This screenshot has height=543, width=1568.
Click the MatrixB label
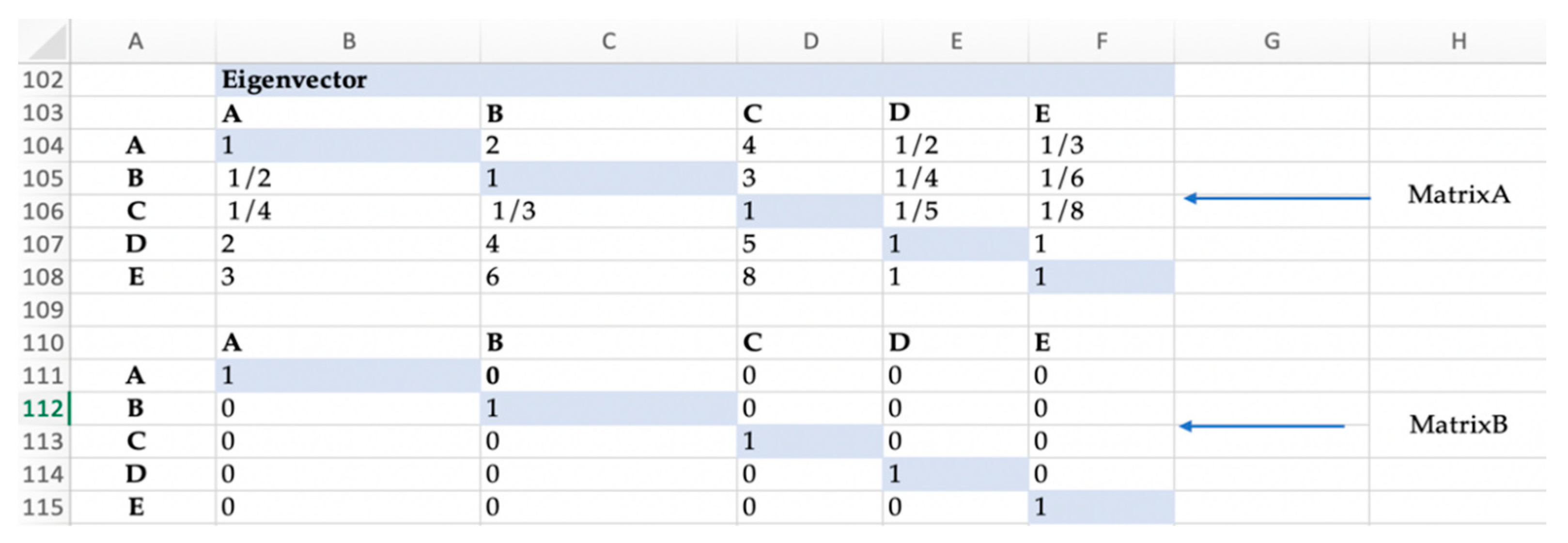coord(1459,425)
